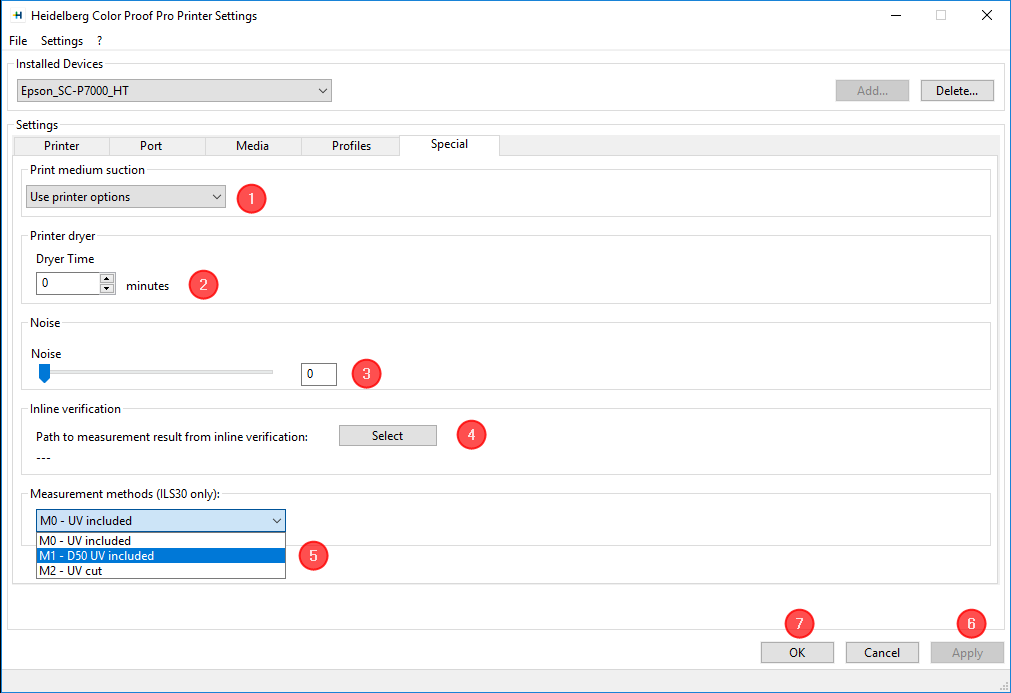Open the Settings menu
The image size is (1011, 693).
62,41
